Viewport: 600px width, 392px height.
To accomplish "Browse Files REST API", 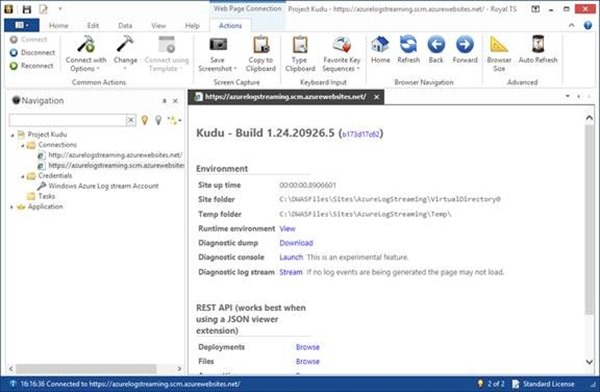I will (x=308, y=361).
